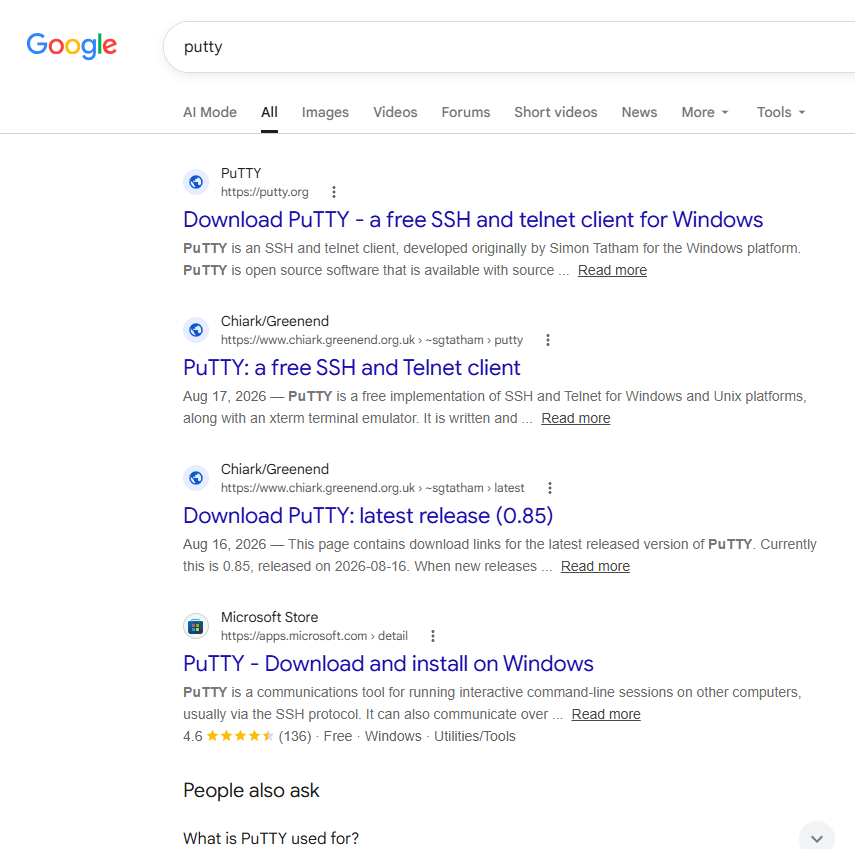Open the Videos tab

tap(395, 112)
